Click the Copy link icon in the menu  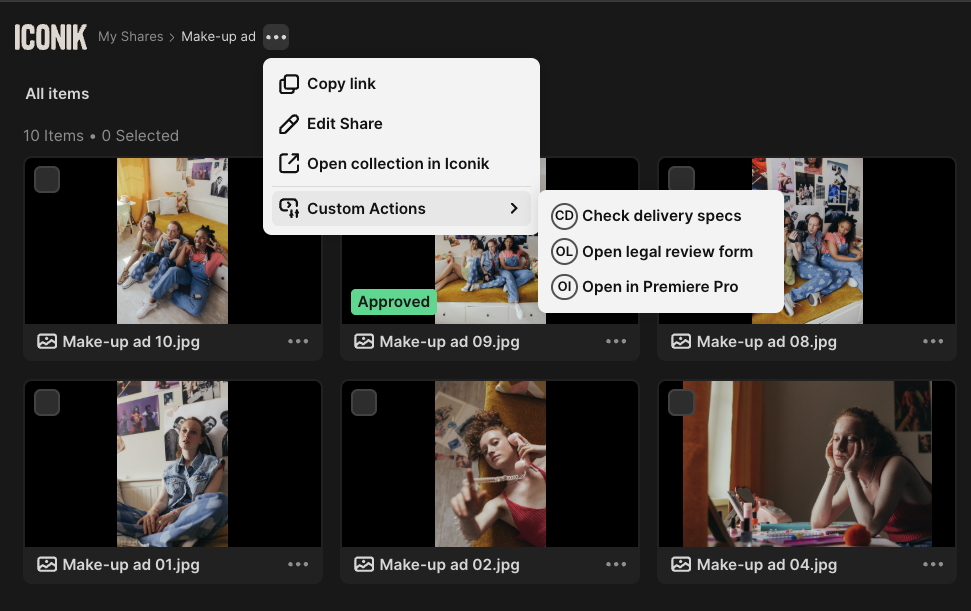pyautogui.click(x=289, y=84)
